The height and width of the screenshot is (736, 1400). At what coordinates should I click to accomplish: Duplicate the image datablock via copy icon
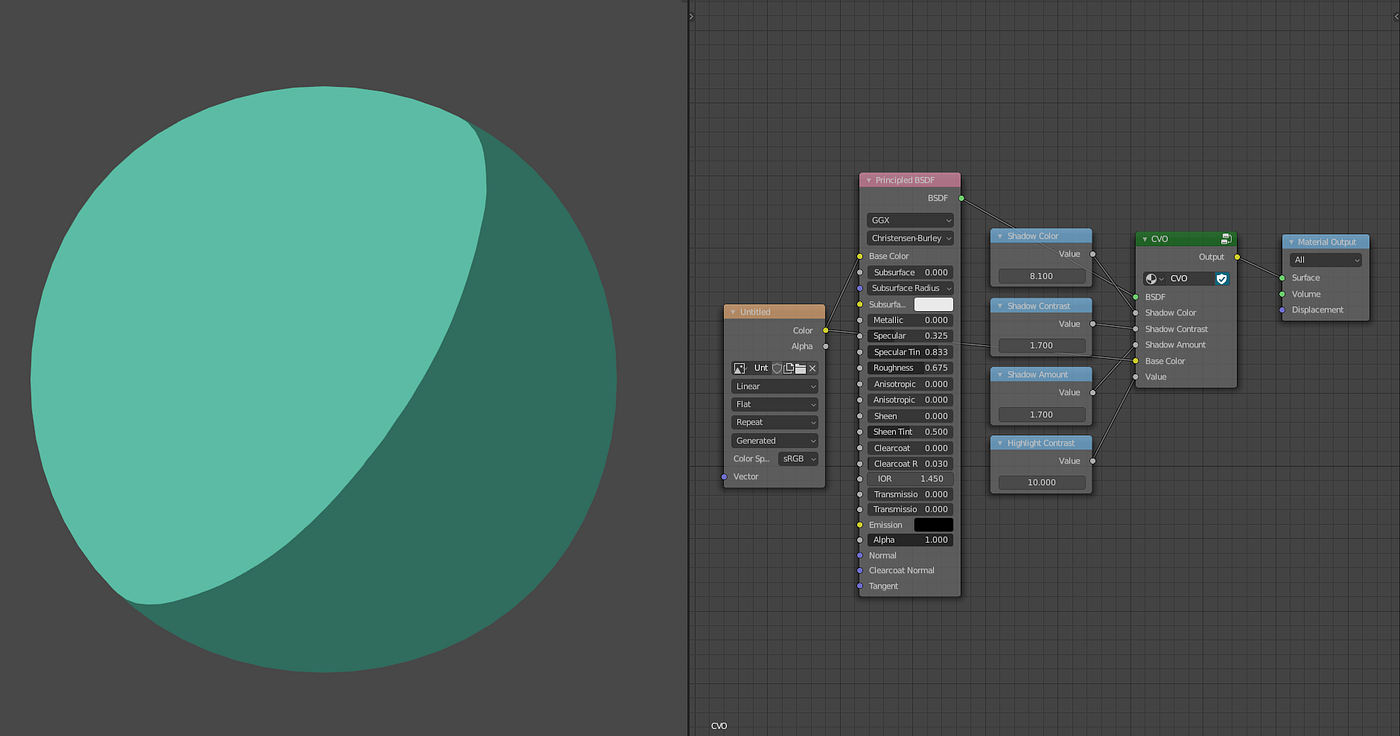[789, 368]
